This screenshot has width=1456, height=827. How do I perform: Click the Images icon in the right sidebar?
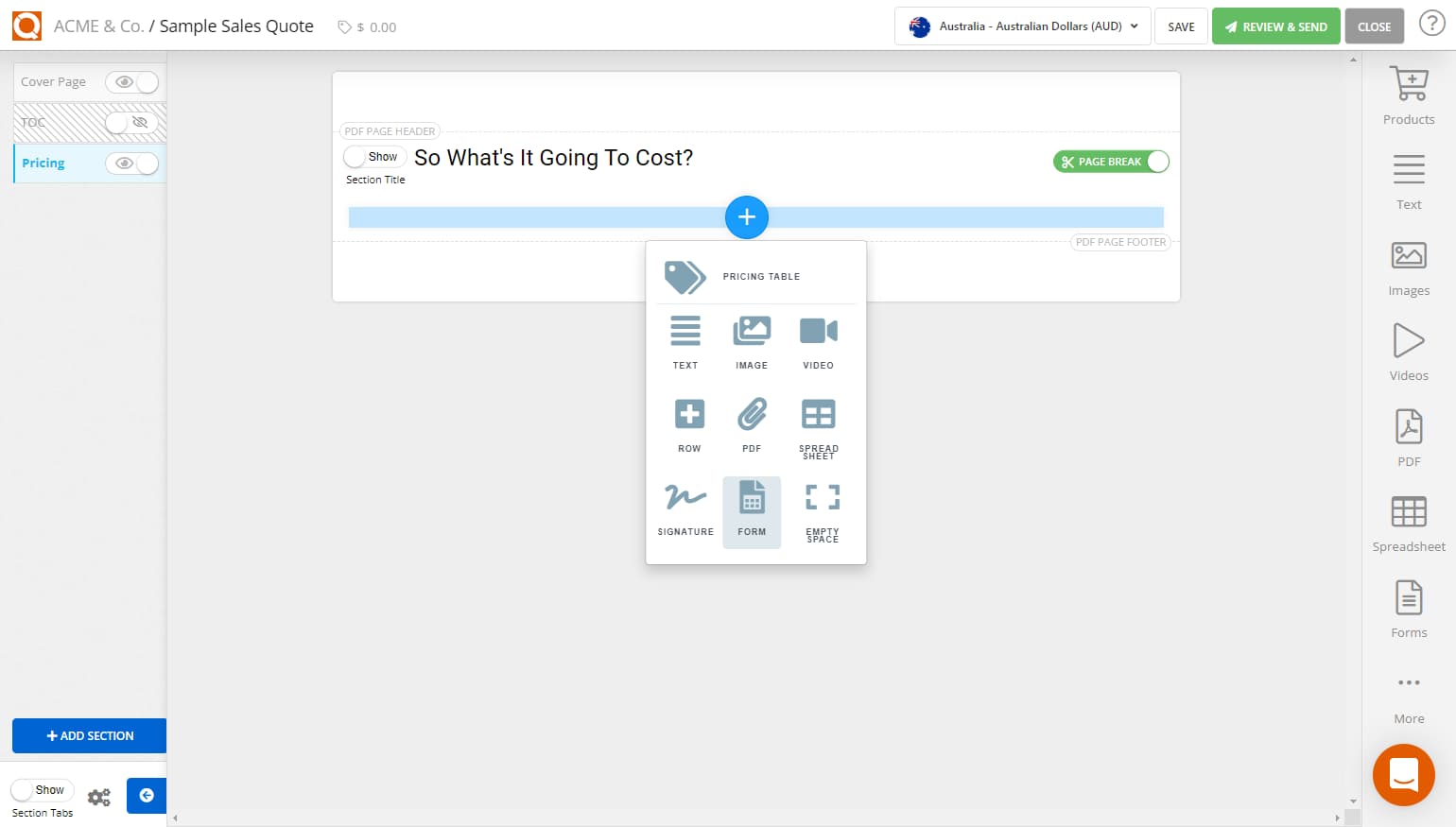(1408, 265)
